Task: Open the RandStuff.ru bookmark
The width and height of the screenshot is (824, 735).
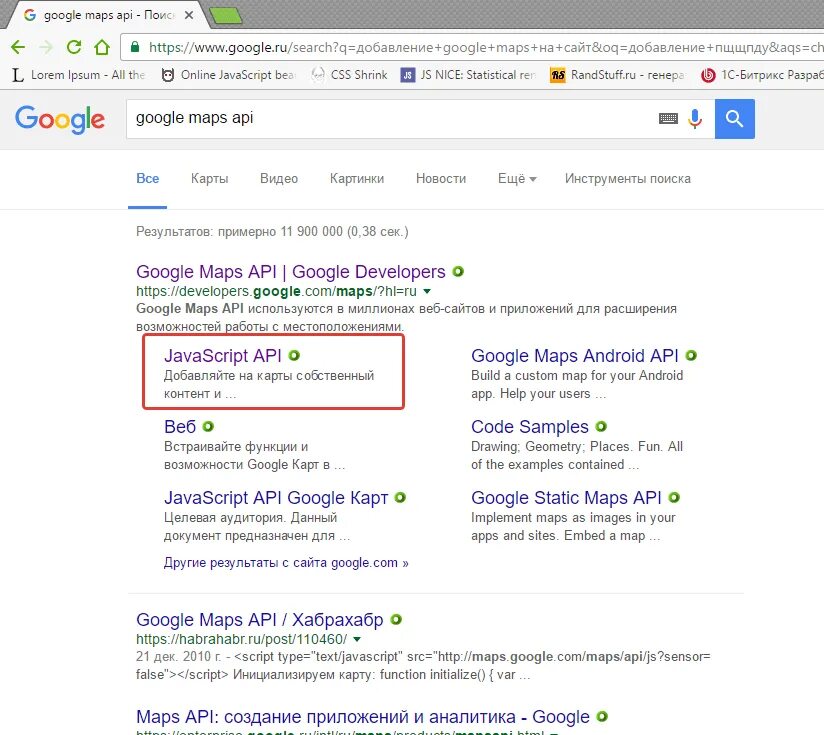Action: [x=617, y=75]
